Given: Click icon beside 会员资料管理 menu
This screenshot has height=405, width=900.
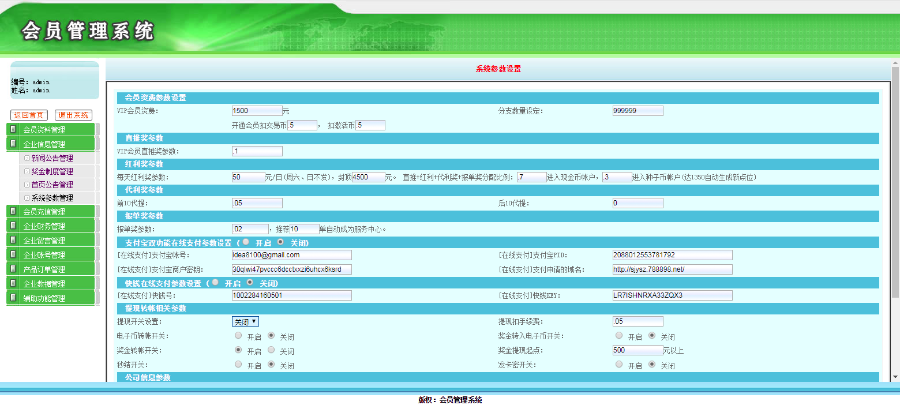Looking at the screenshot, I should 13,129.
